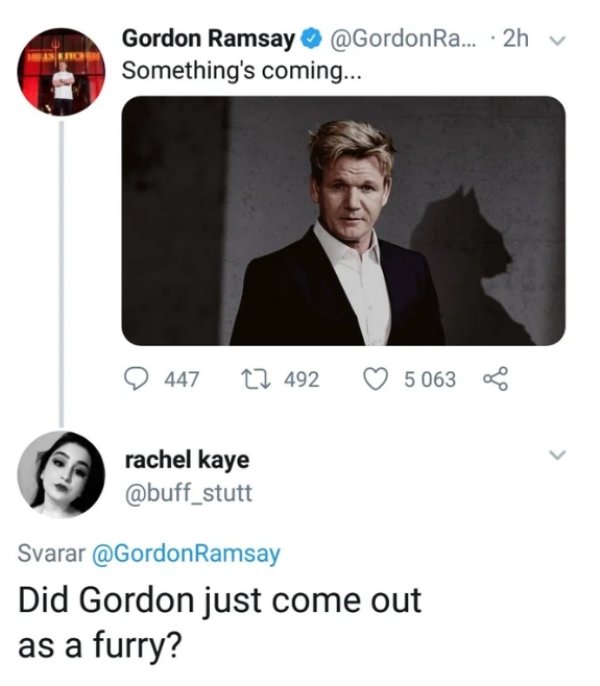Click the 492 retweets count
Image resolution: width=600 pixels, height=686 pixels.
[301, 379]
